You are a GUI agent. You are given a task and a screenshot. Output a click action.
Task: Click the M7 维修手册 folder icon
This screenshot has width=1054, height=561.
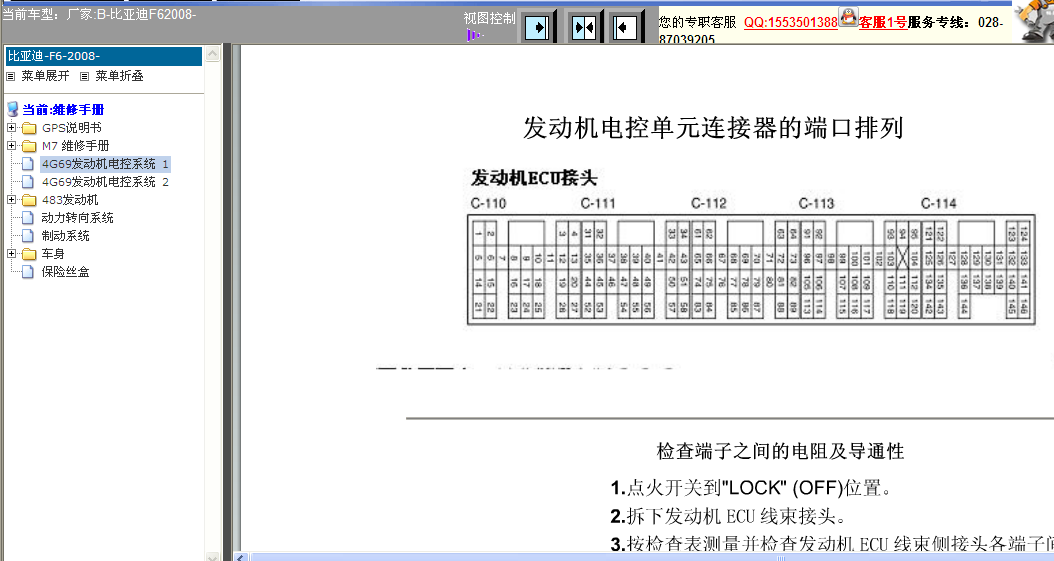[x=29, y=146]
